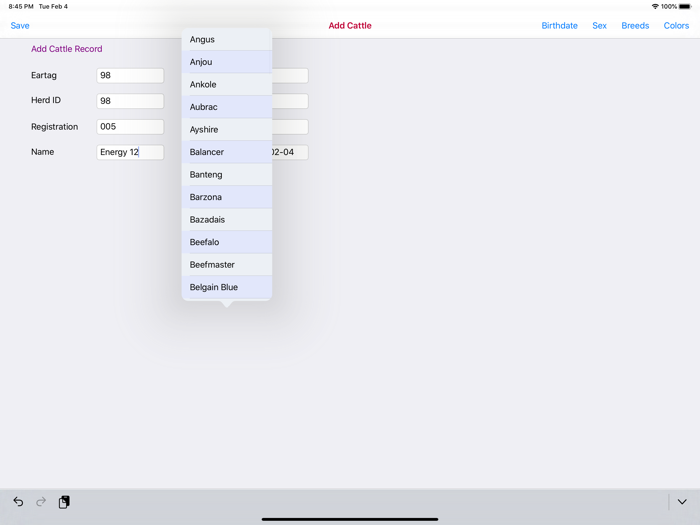Screen dimensions: 700x525
Task: Save the cattle record
Action: coord(20,25)
